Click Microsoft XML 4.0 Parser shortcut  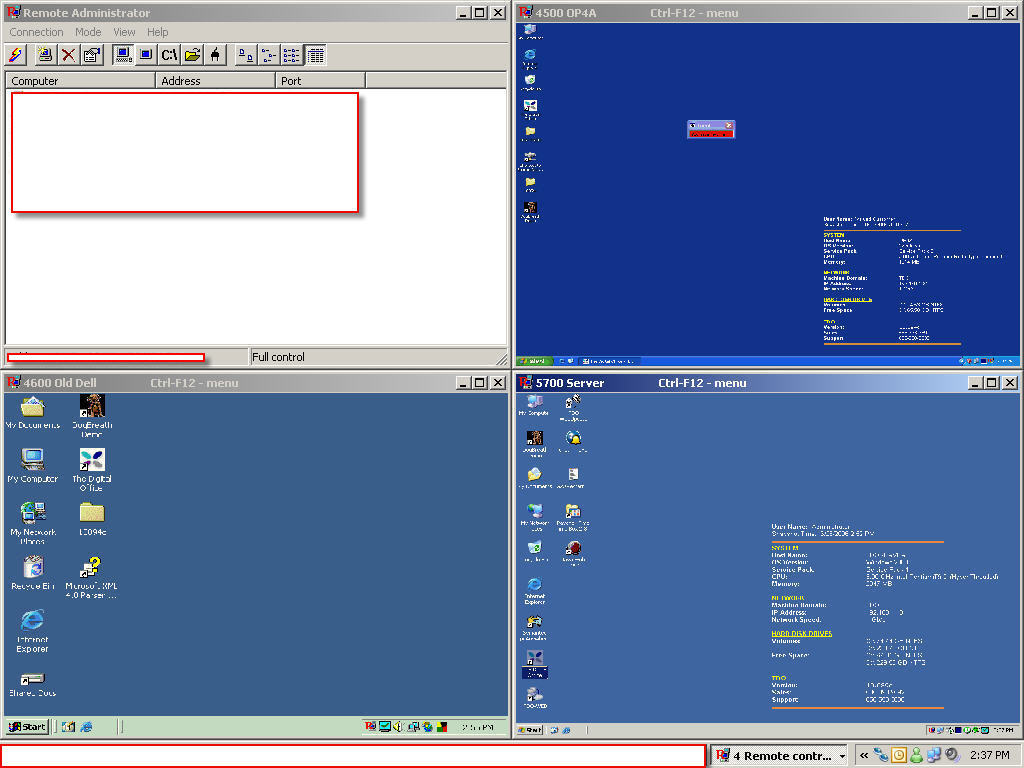[91, 577]
